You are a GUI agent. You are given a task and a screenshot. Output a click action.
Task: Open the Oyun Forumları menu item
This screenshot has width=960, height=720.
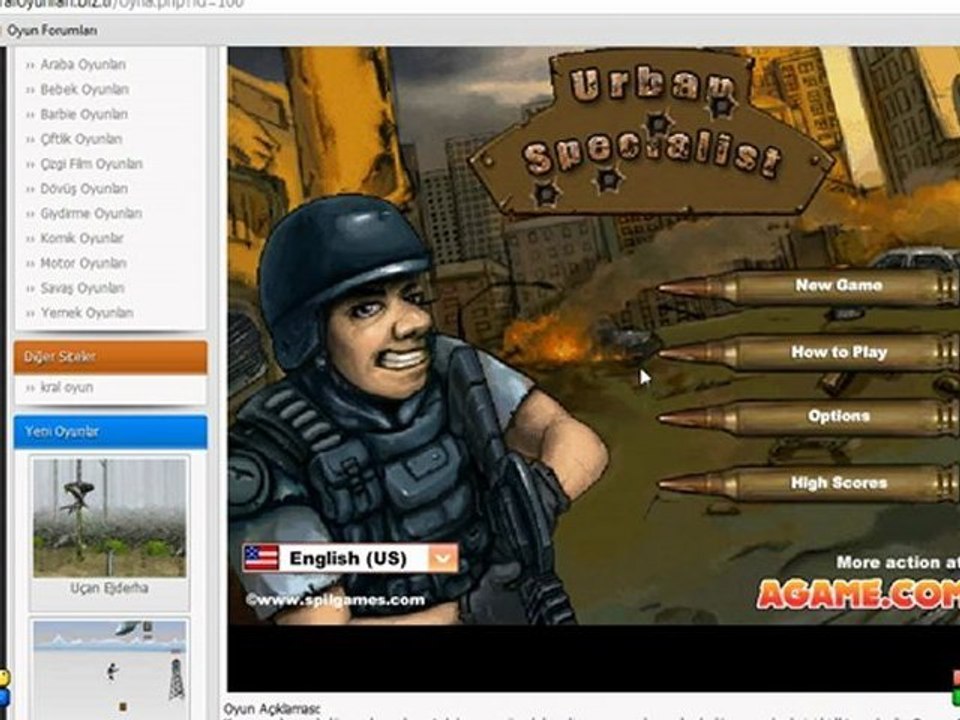pyautogui.click(x=52, y=31)
